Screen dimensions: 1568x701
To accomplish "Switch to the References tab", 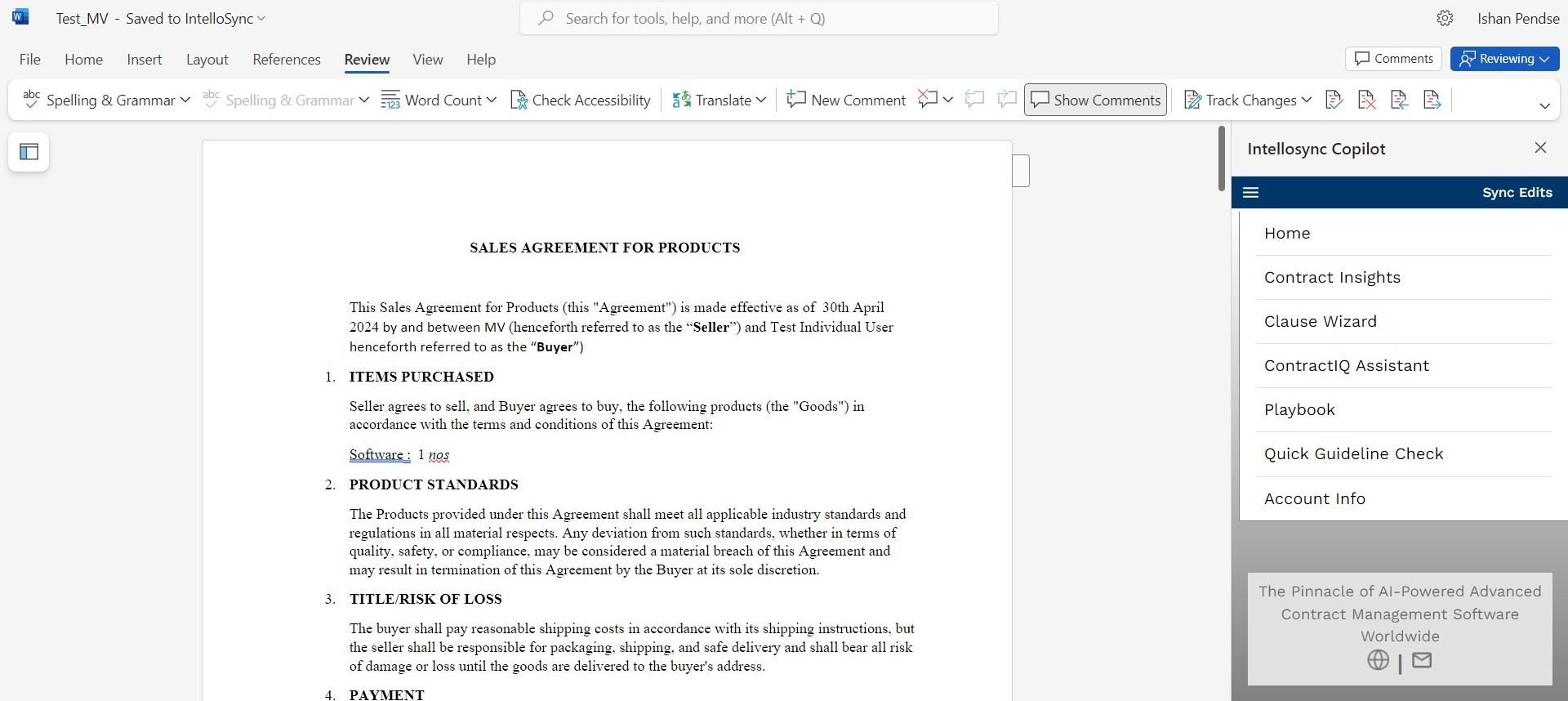I will tap(287, 60).
